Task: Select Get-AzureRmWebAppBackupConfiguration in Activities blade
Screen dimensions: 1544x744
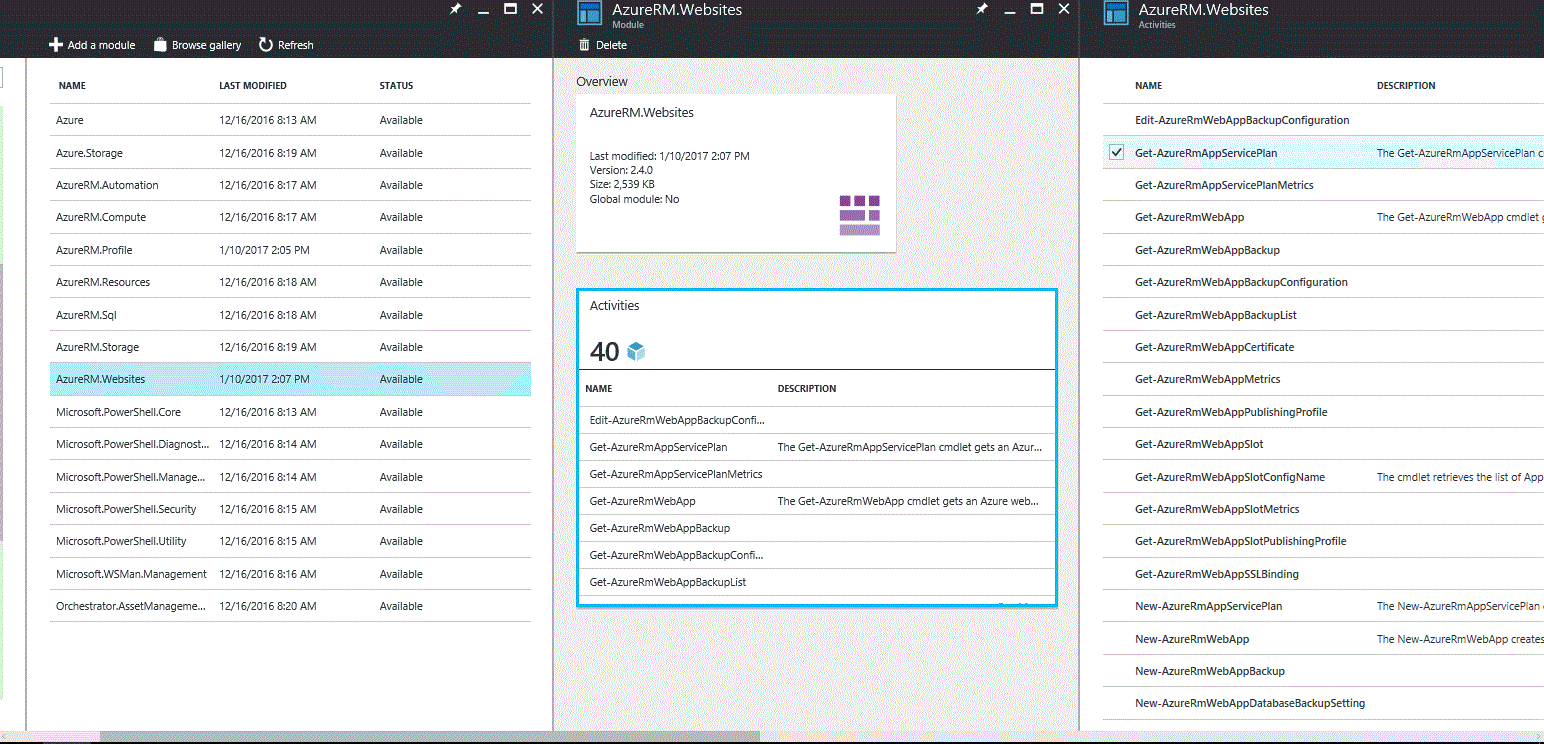Action: tap(1241, 282)
